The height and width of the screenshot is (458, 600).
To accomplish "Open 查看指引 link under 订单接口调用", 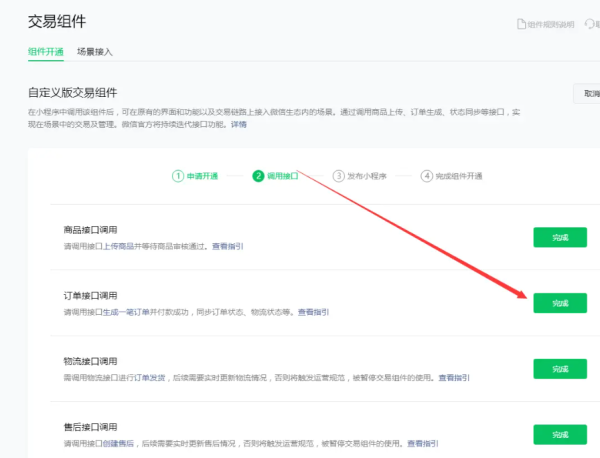I will coord(313,312).
